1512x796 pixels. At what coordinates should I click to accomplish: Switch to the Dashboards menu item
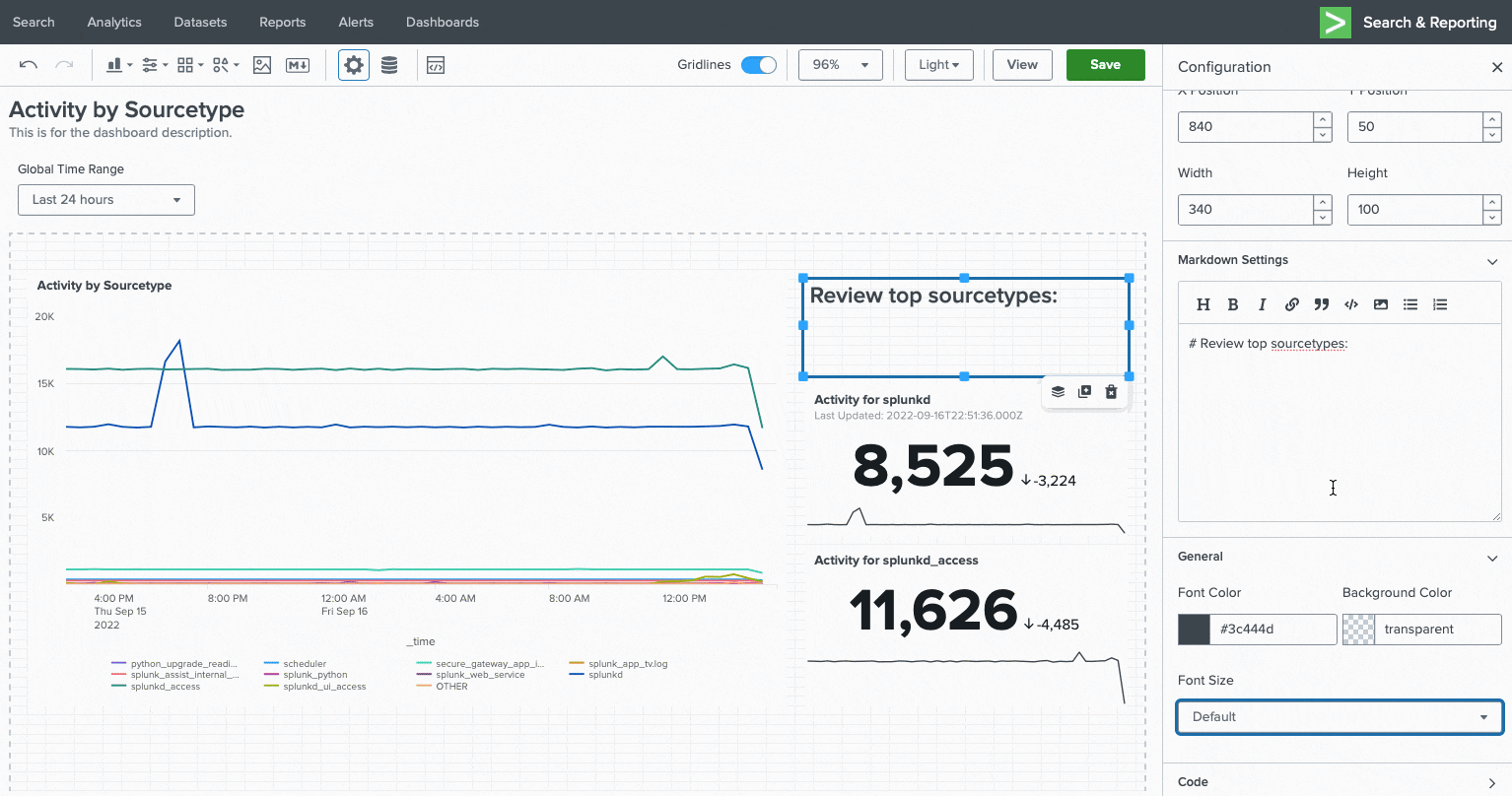click(x=442, y=22)
